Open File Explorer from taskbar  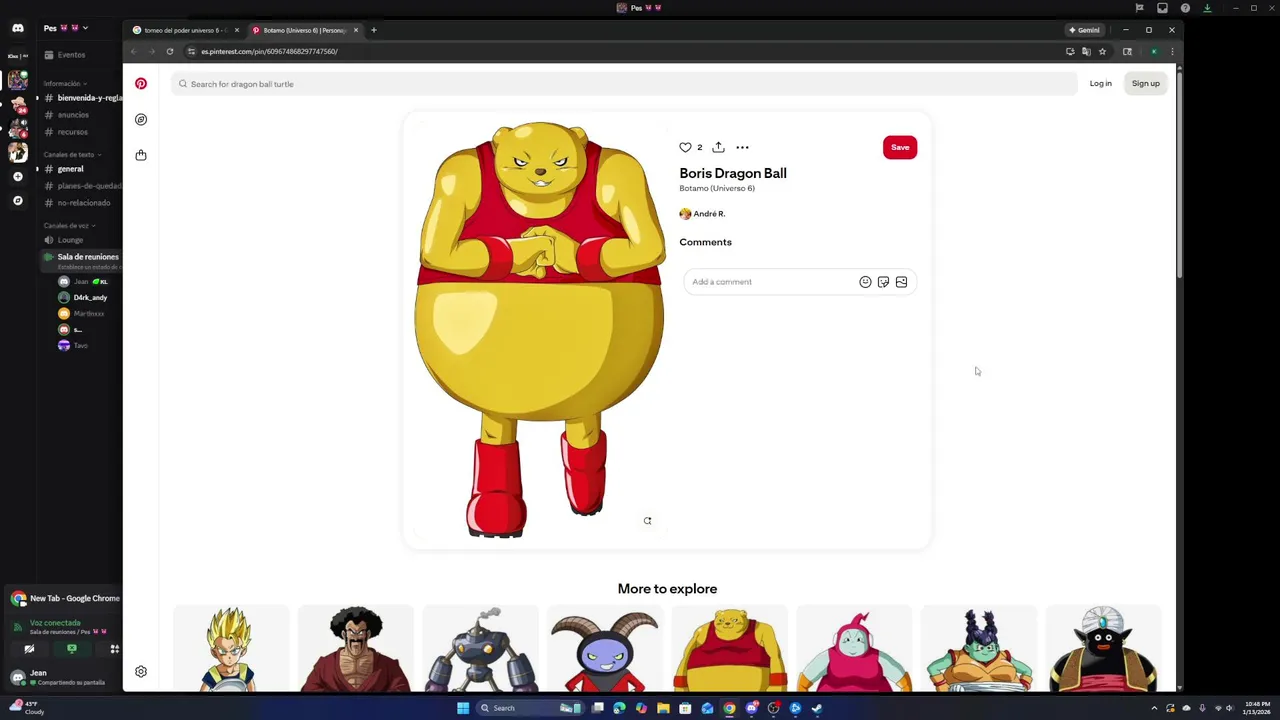tap(663, 708)
